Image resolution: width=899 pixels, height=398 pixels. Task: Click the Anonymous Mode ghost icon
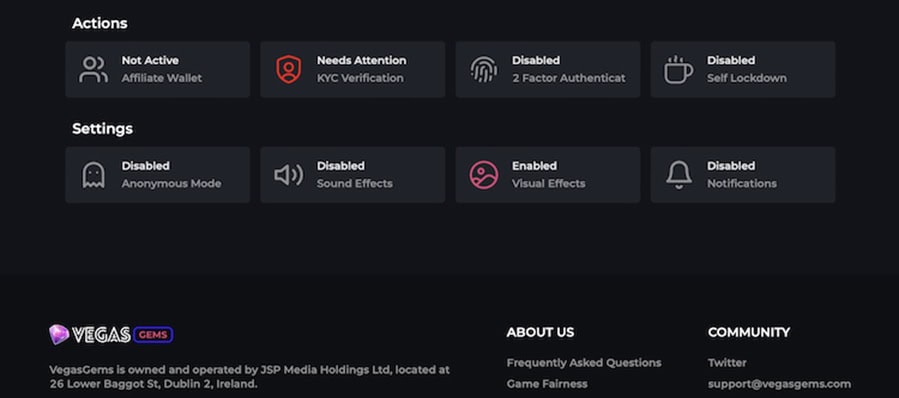[93, 175]
